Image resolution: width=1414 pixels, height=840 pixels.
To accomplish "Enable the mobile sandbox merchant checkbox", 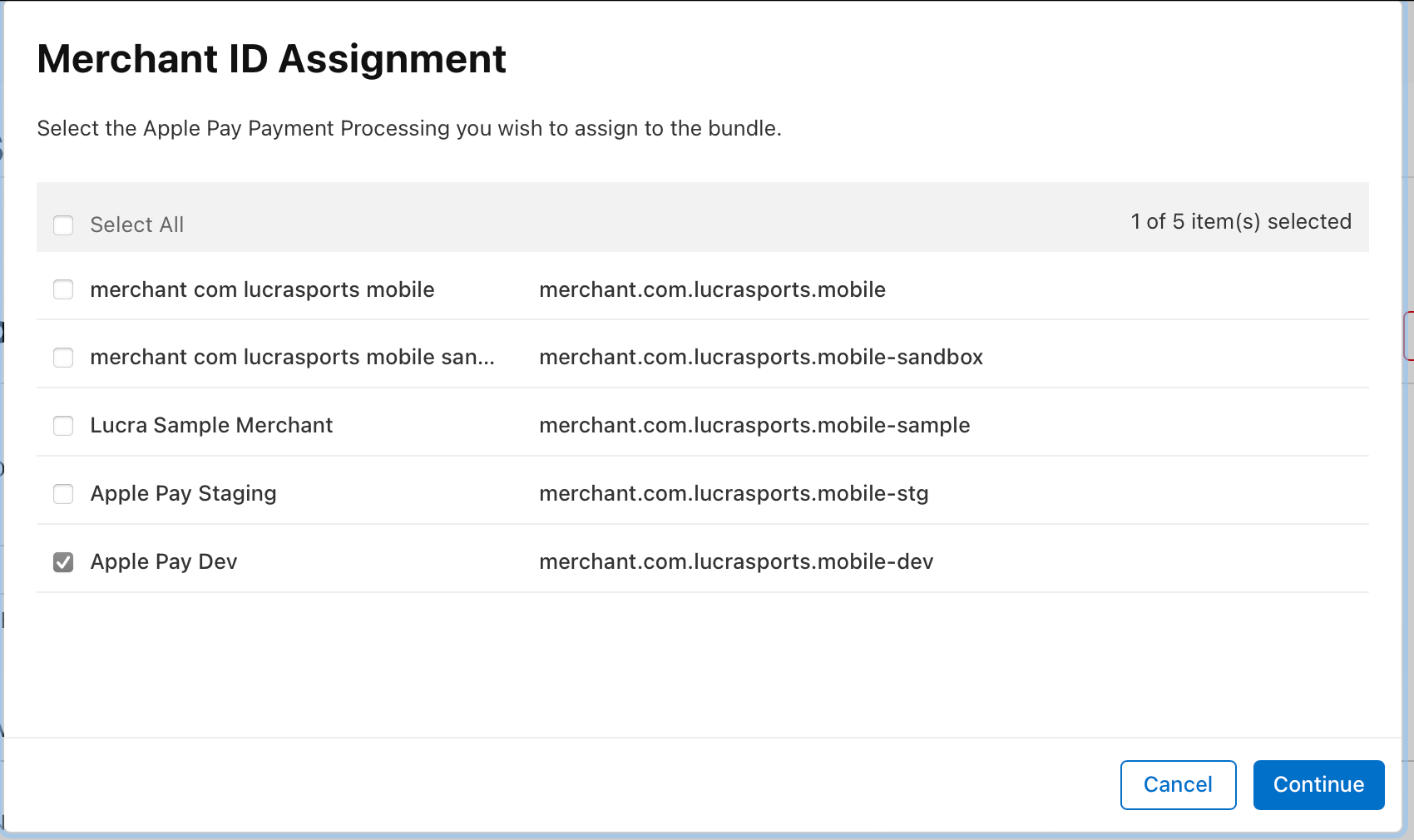I will [x=63, y=358].
